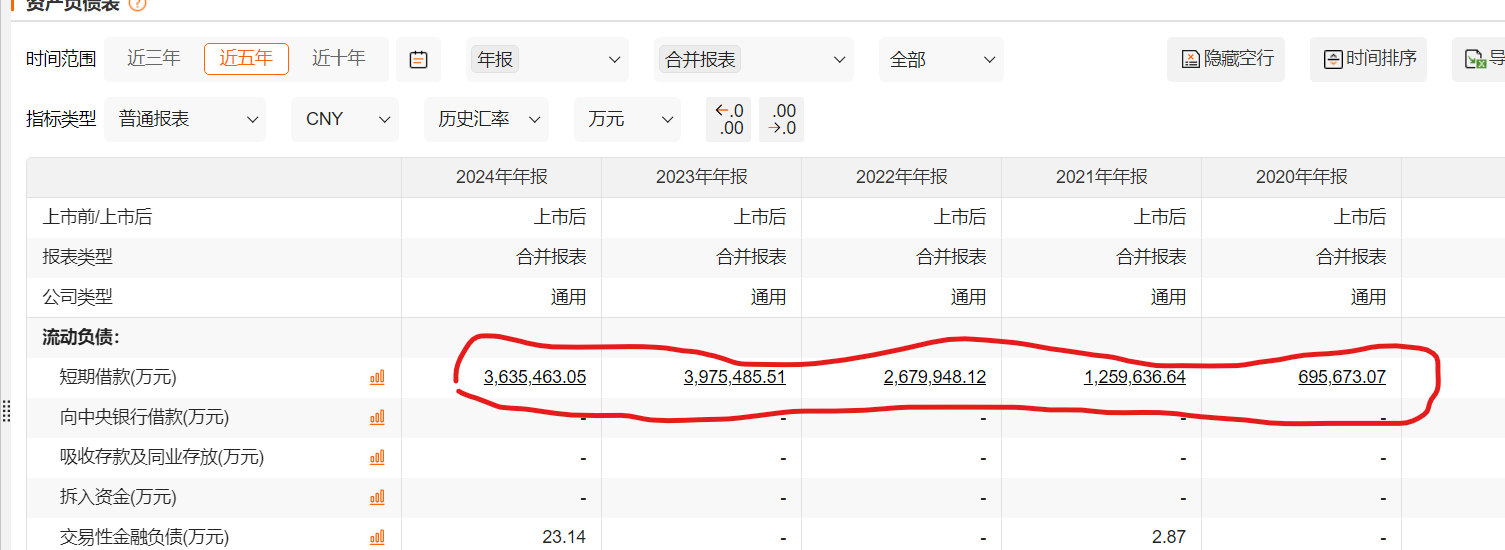Screen dimensions: 1505x550
Task: Click the 2020年年报 column header
Action: pos(1302,178)
